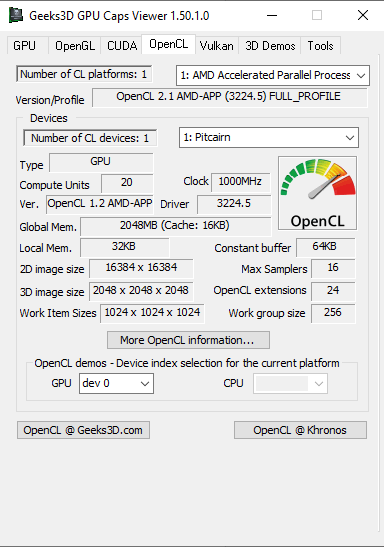This screenshot has width=384, height=547.
Task: Click the Number of CL devices field
Action: pos(90,138)
